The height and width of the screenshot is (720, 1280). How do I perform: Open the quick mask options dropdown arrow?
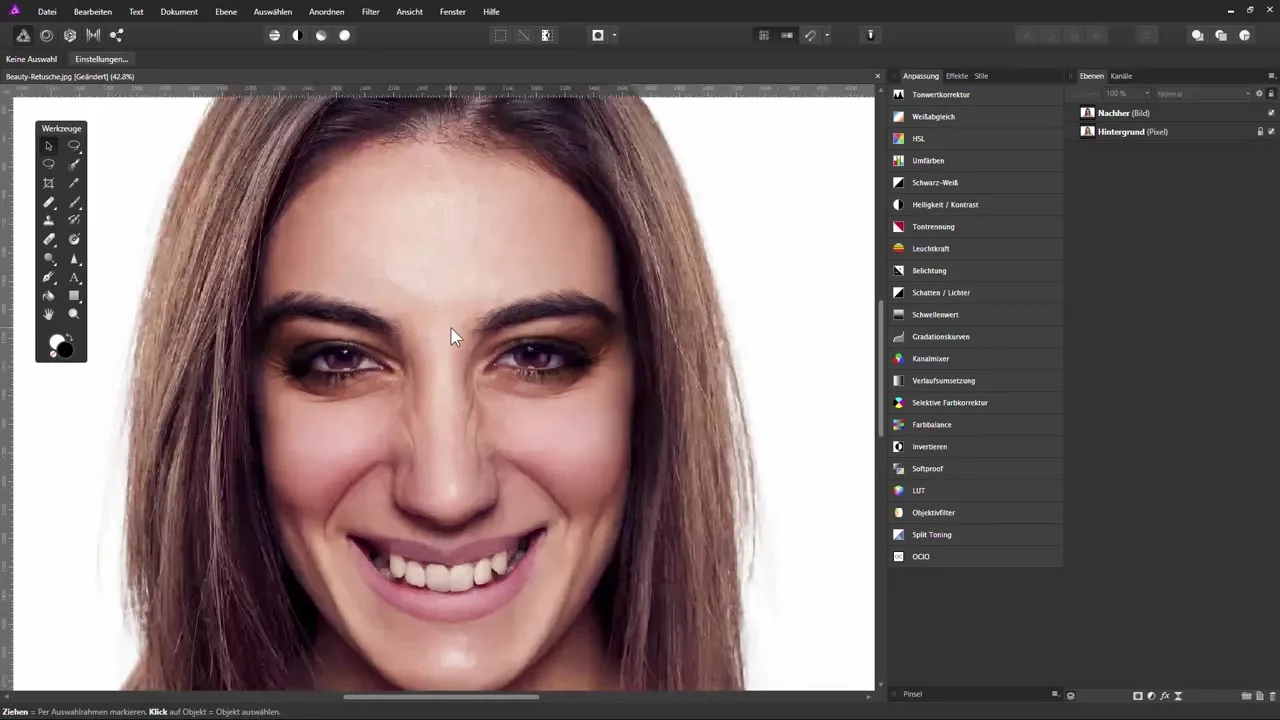pyautogui.click(x=614, y=35)
